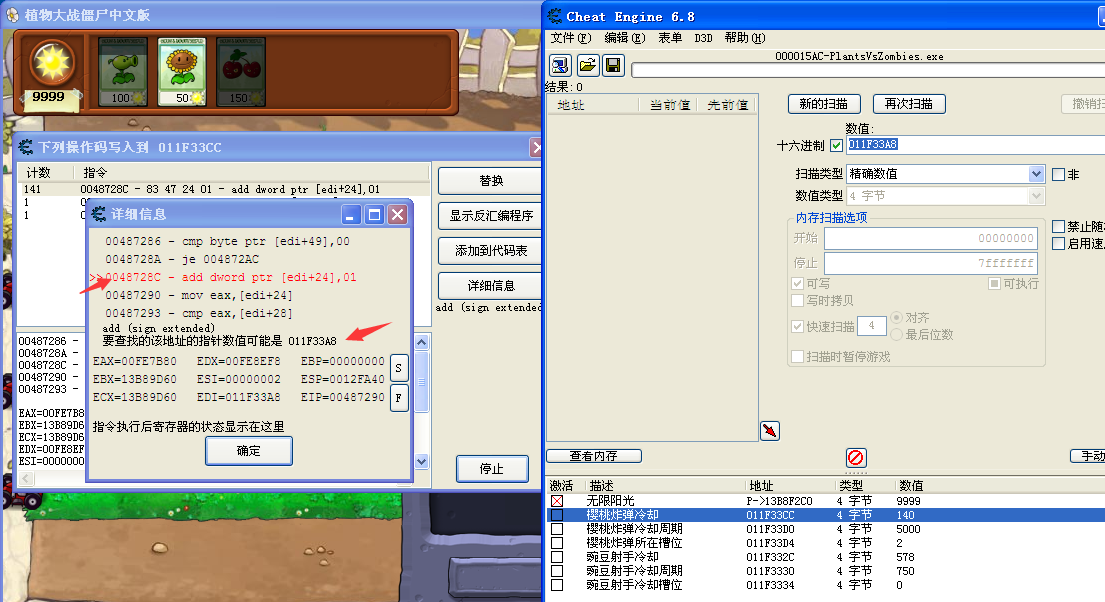Click the 再次扫描 button
The width and height of the screenshot is (1105, 602).
pyautogui.click(x=909, y=104)
